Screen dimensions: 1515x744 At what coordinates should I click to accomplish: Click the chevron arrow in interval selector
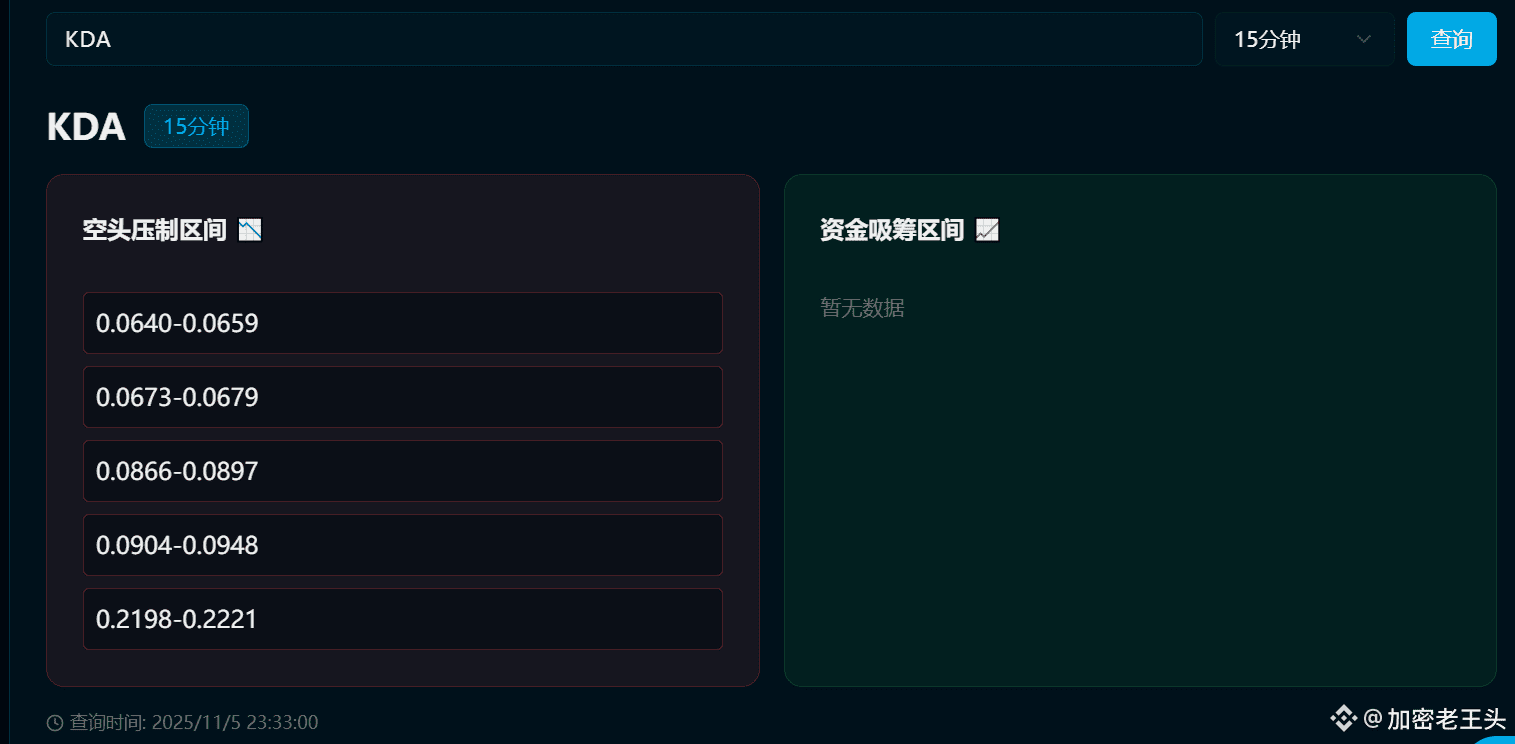pos(1363,39)
